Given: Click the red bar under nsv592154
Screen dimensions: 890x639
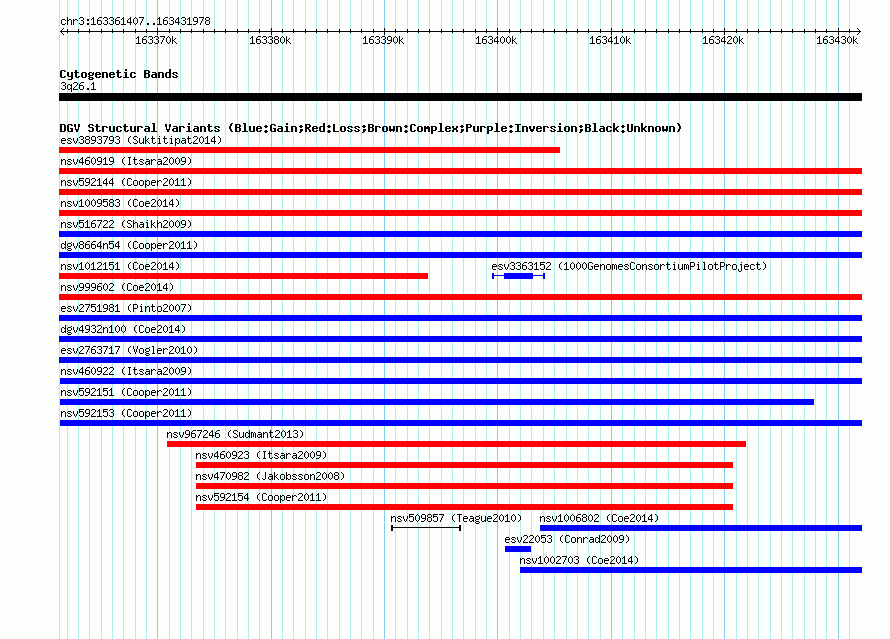Looking at the screenshot, I should (464, 507).
